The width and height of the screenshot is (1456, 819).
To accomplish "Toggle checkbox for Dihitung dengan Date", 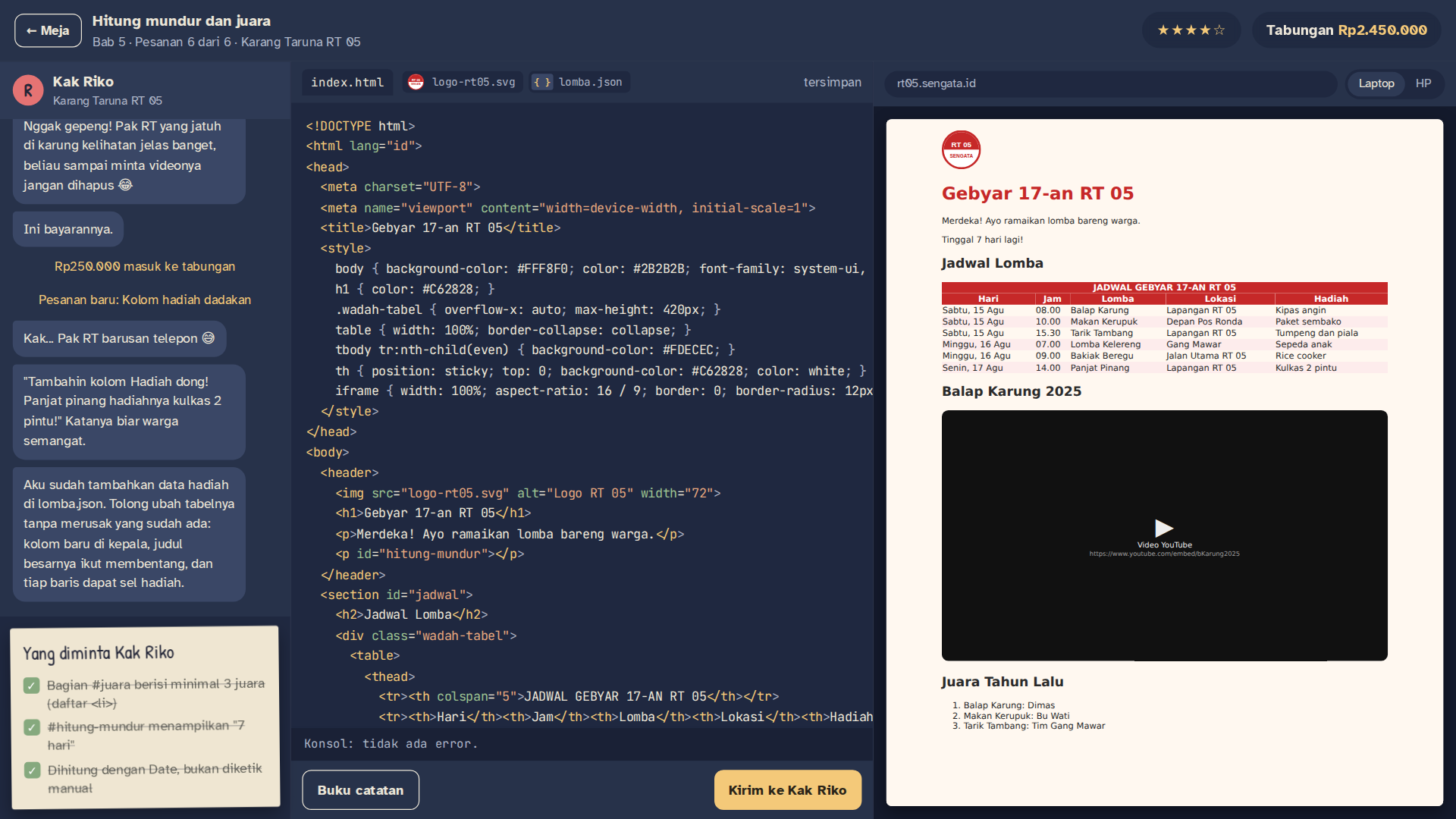I will tap(31, 770).
